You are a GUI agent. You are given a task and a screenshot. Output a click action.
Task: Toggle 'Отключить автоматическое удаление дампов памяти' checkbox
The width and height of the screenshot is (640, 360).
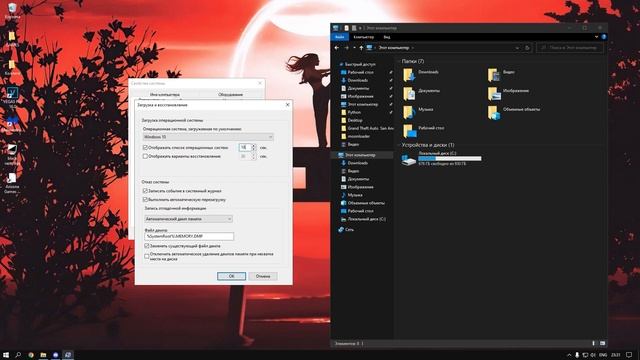(x=147, y=256)
